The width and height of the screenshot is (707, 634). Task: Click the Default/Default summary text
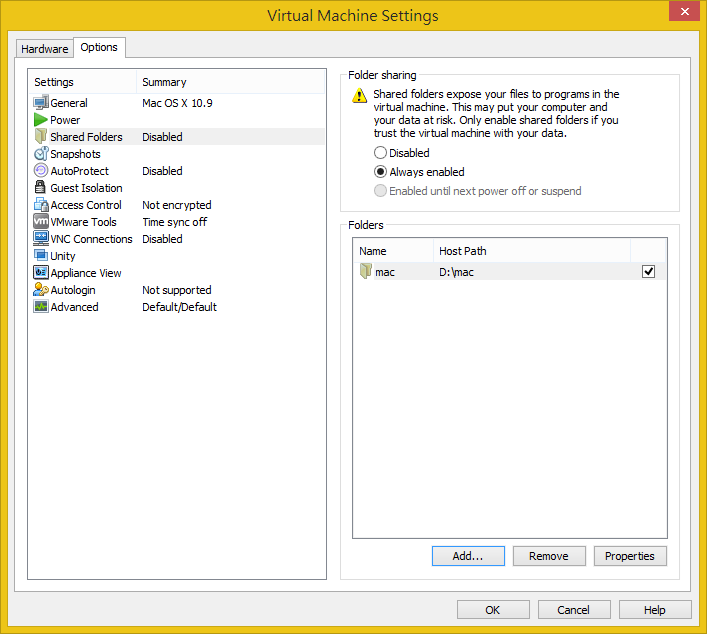pyautogui.click(x=179, y=307)
